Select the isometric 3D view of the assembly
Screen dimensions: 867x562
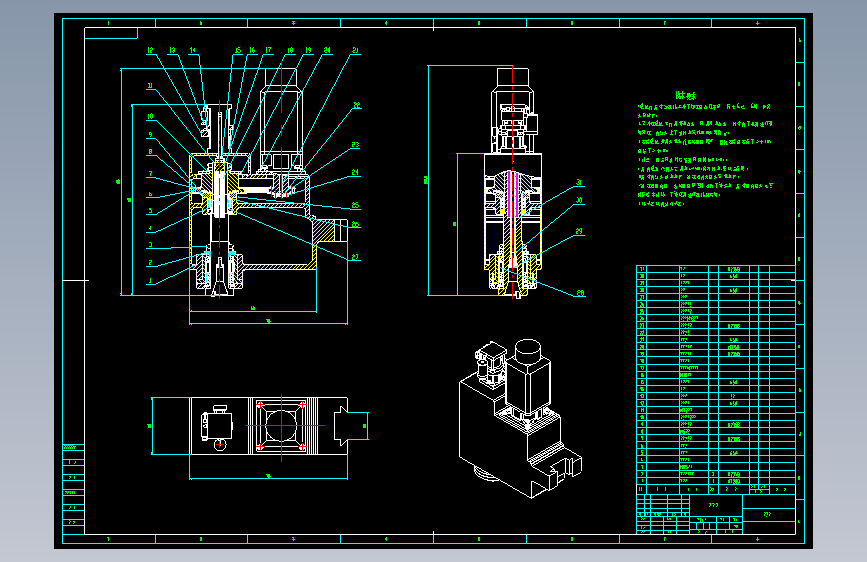tap(520, 418)
